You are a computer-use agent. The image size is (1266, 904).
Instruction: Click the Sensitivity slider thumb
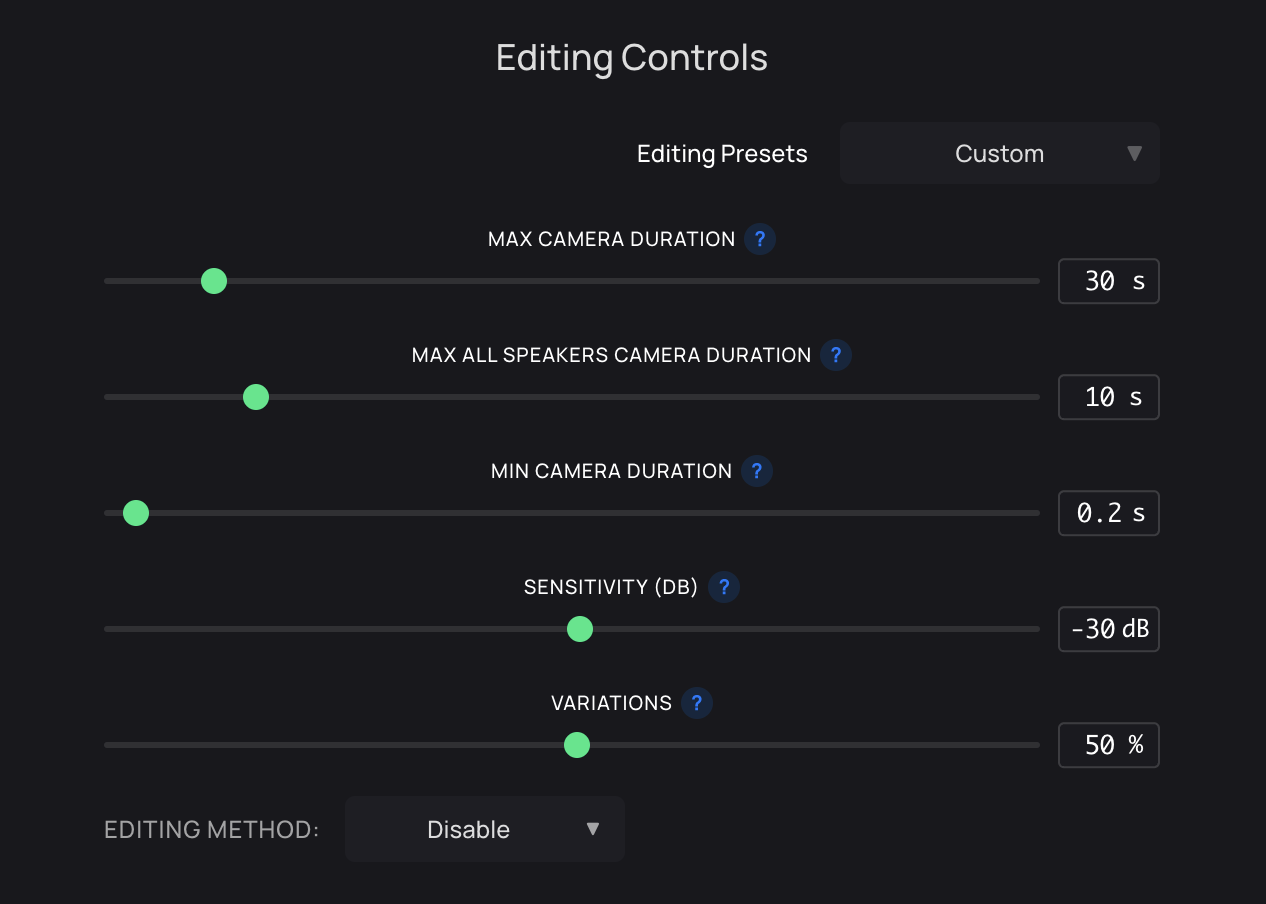579,629
